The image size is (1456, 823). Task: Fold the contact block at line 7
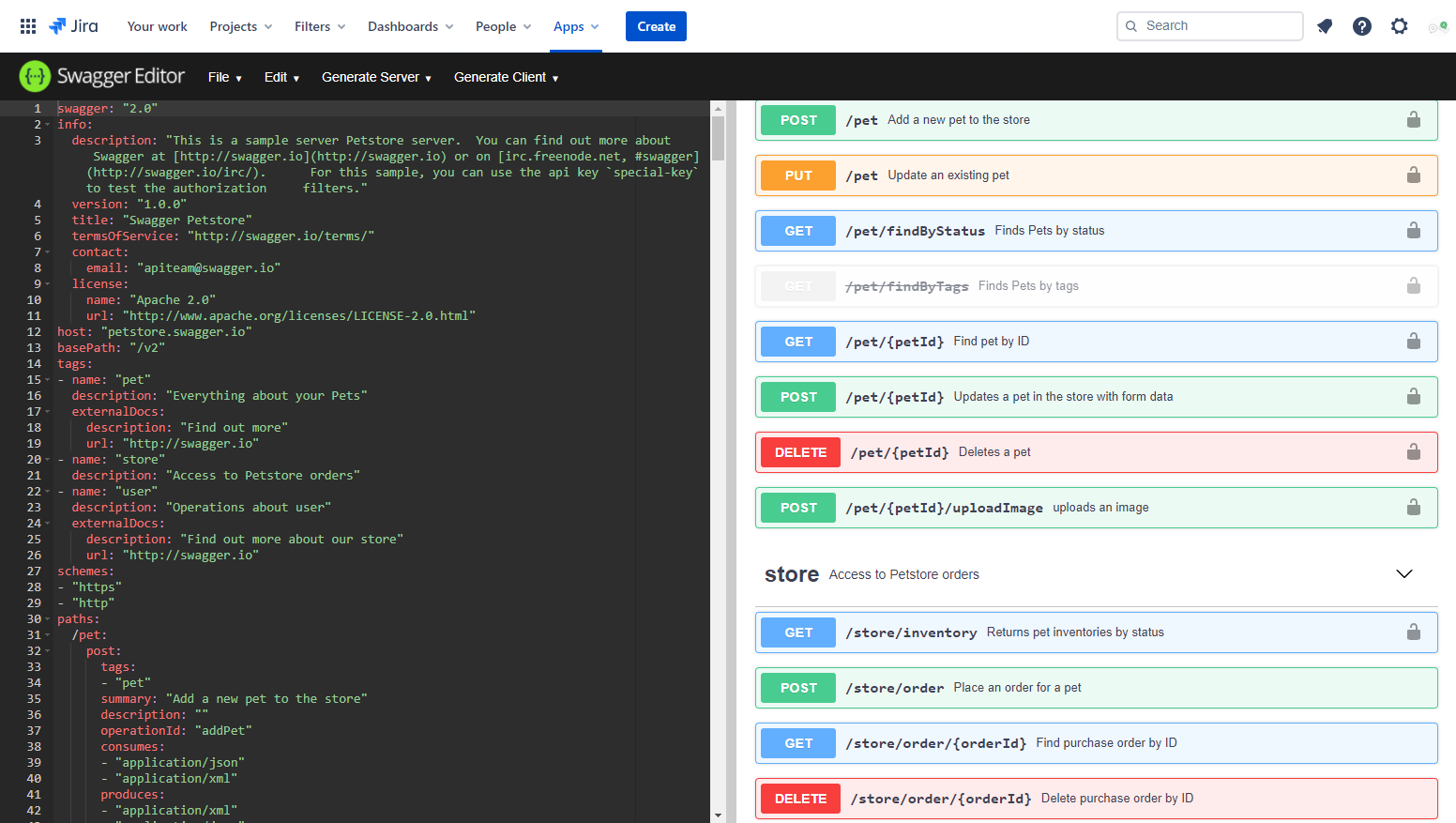click(x=48, y=252)
